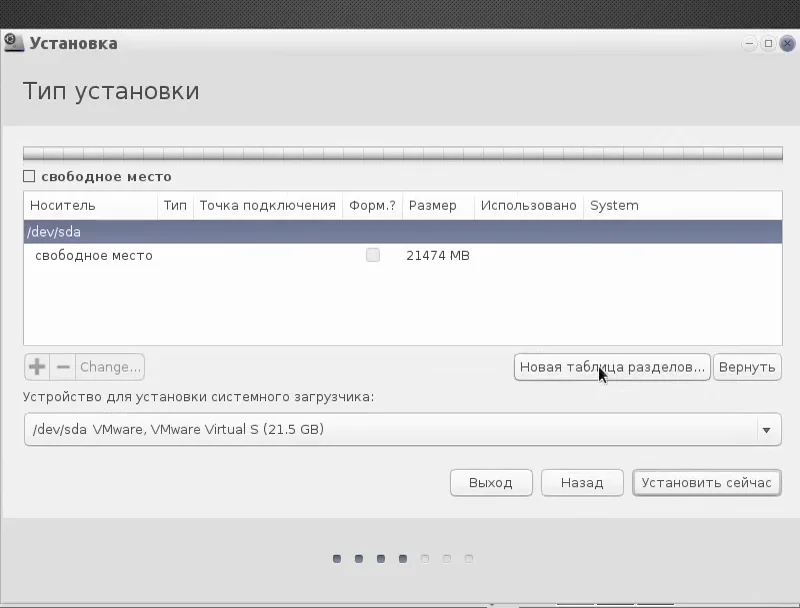Toggle the format checkbox in the free space row
The image size is (800, 608).
point(372,255)
